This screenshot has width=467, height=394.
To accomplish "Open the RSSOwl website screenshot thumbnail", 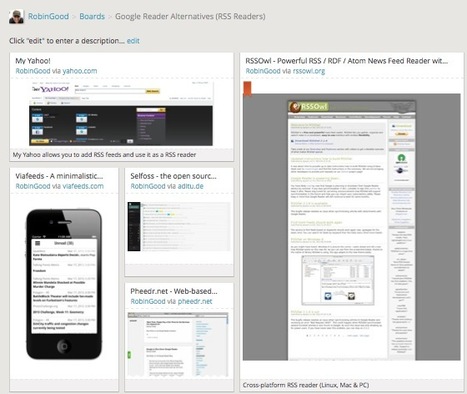I will click(352, 227).
